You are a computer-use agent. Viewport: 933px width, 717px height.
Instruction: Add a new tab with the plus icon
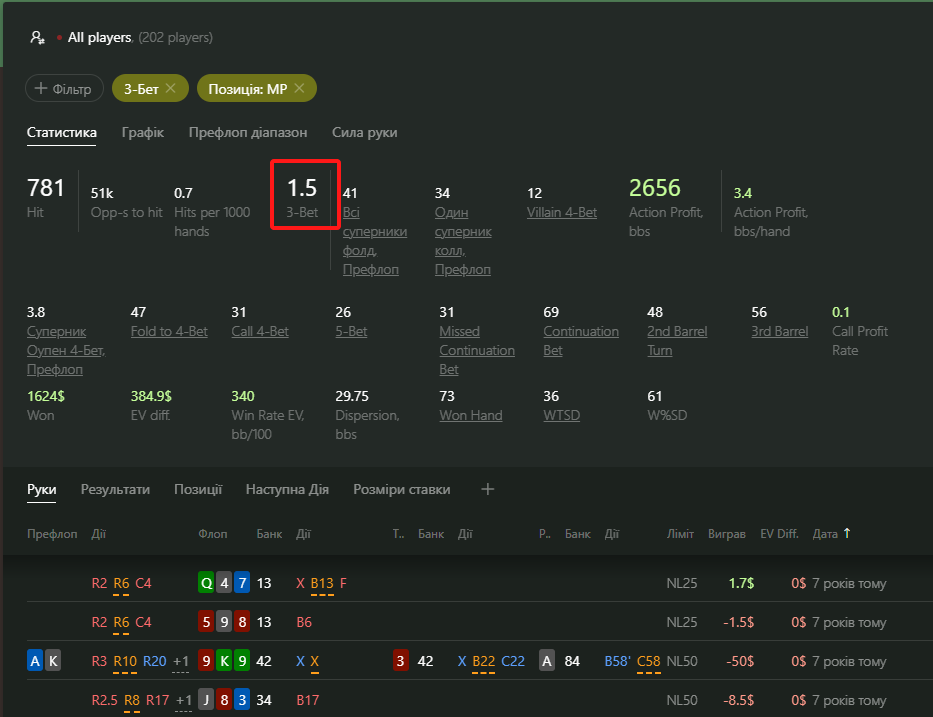point(487,489)
